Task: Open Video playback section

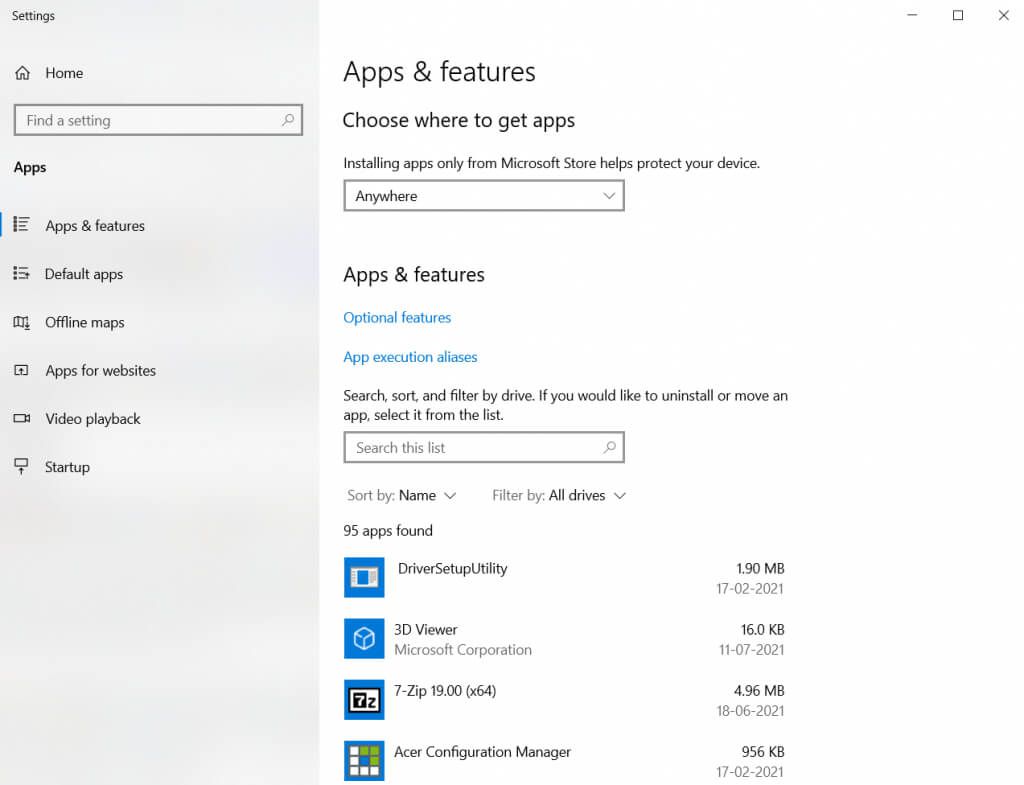Action: click(93, 419)
